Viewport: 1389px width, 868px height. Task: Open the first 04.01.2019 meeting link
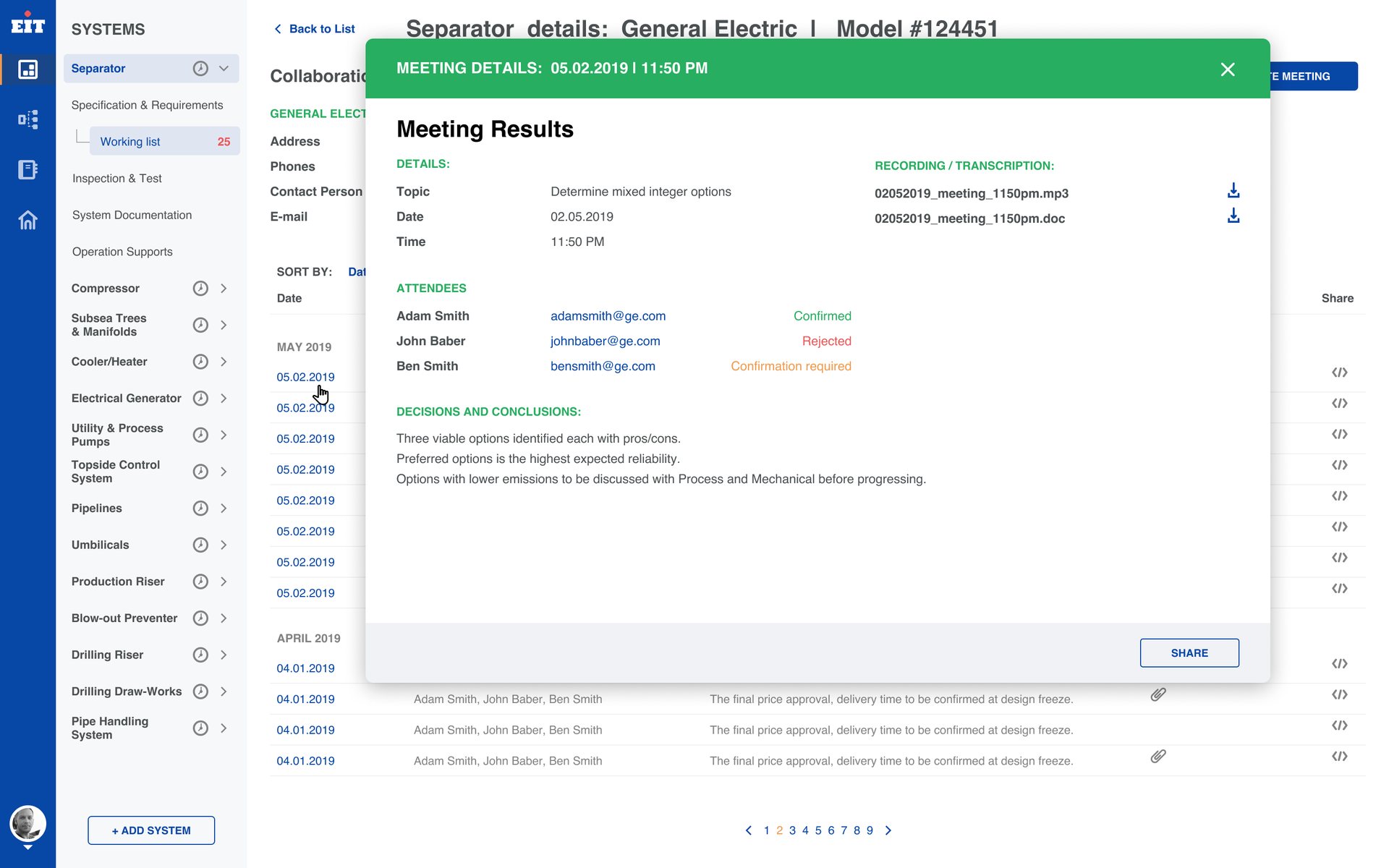click(305, 668)
